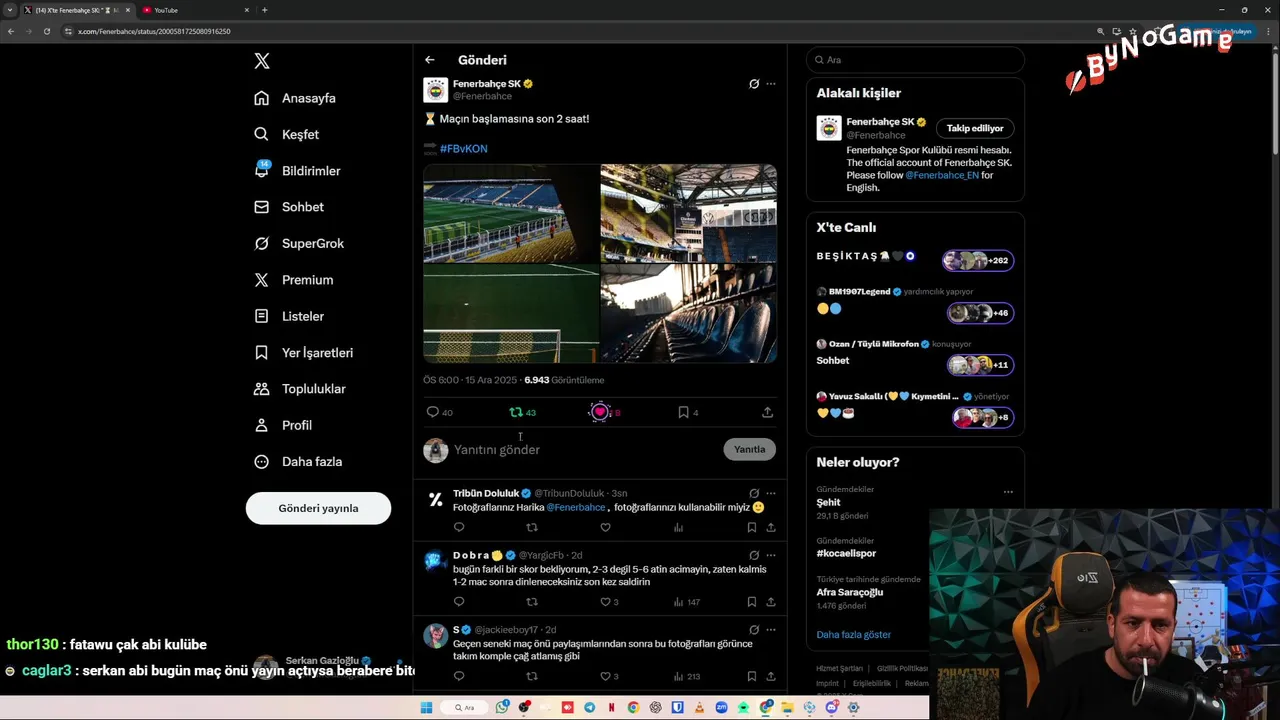This screenshot has width=1280, height=720.
Task: Open the Şehit trending topic
Action: [x=828, y=503]
